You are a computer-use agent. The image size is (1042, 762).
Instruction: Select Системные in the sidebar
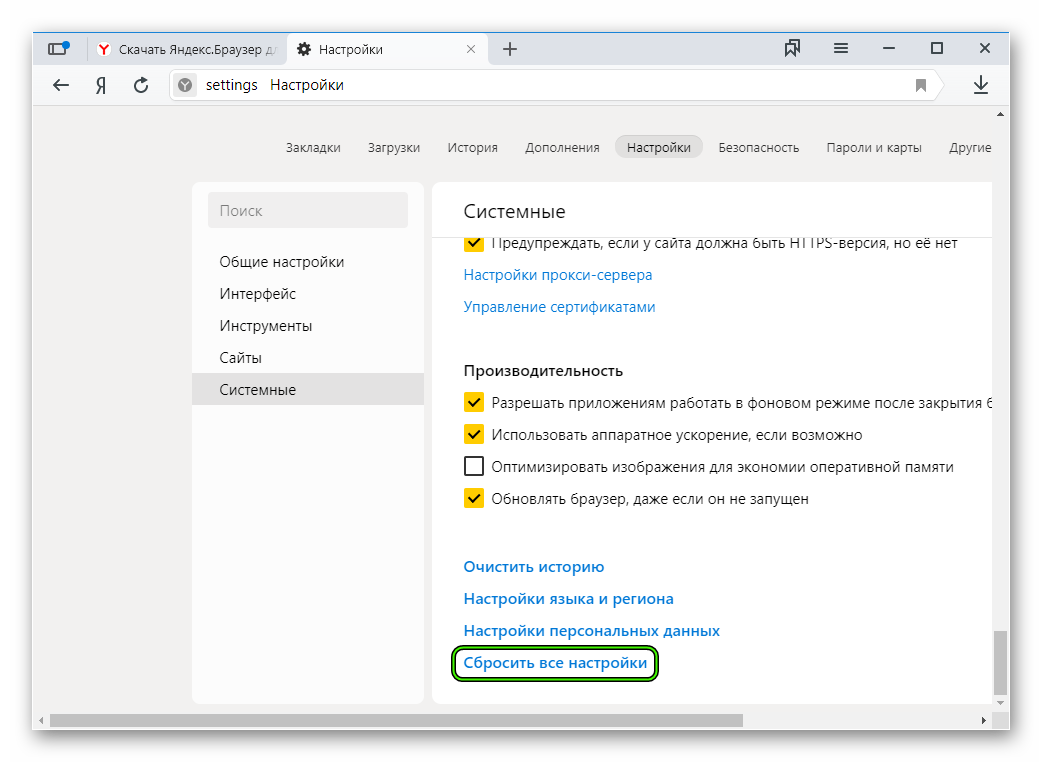click(x=308, y=389)
